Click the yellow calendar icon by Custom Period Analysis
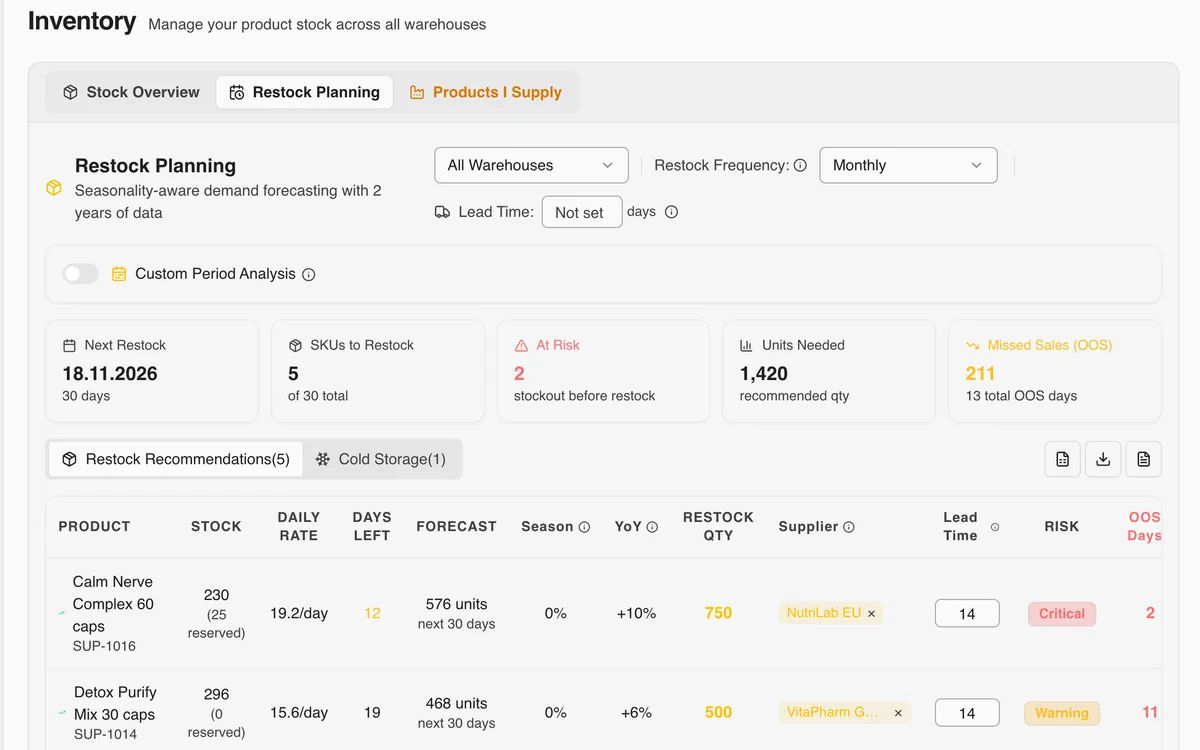This screenshot has width=1200, height=750. click(x=119, y=274)
